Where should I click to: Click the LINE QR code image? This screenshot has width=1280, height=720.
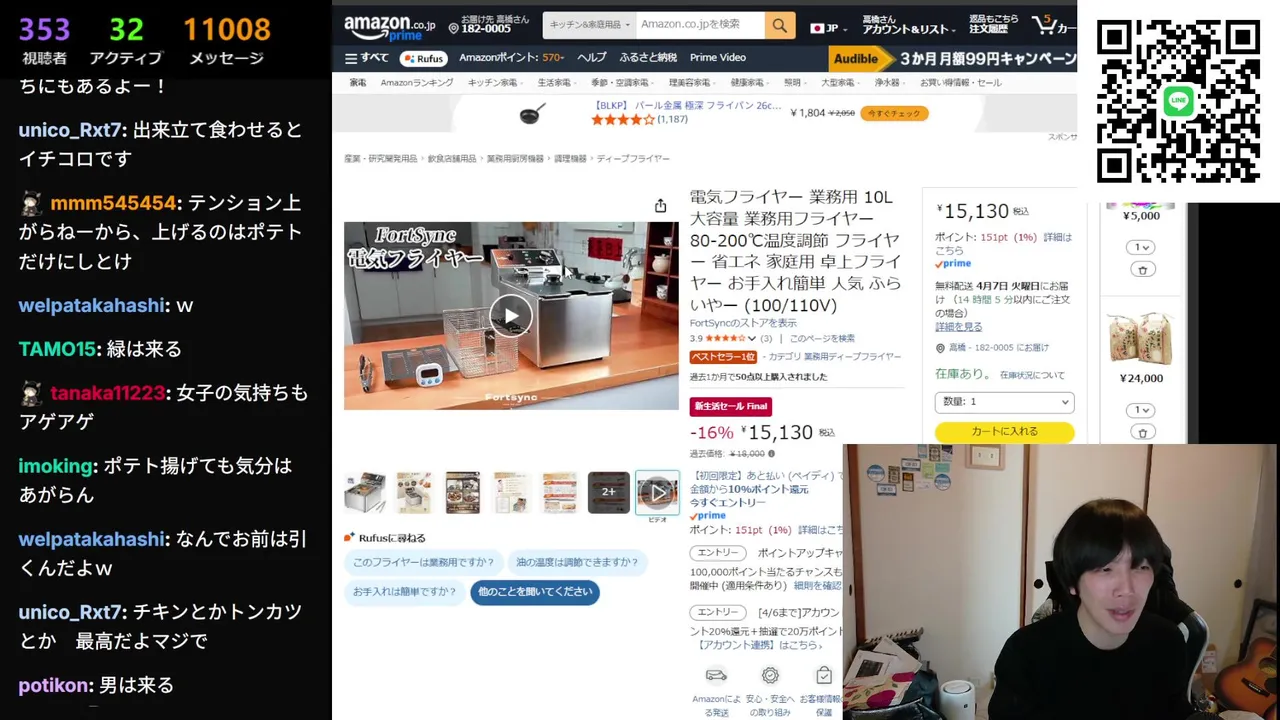pos(1178,102)
